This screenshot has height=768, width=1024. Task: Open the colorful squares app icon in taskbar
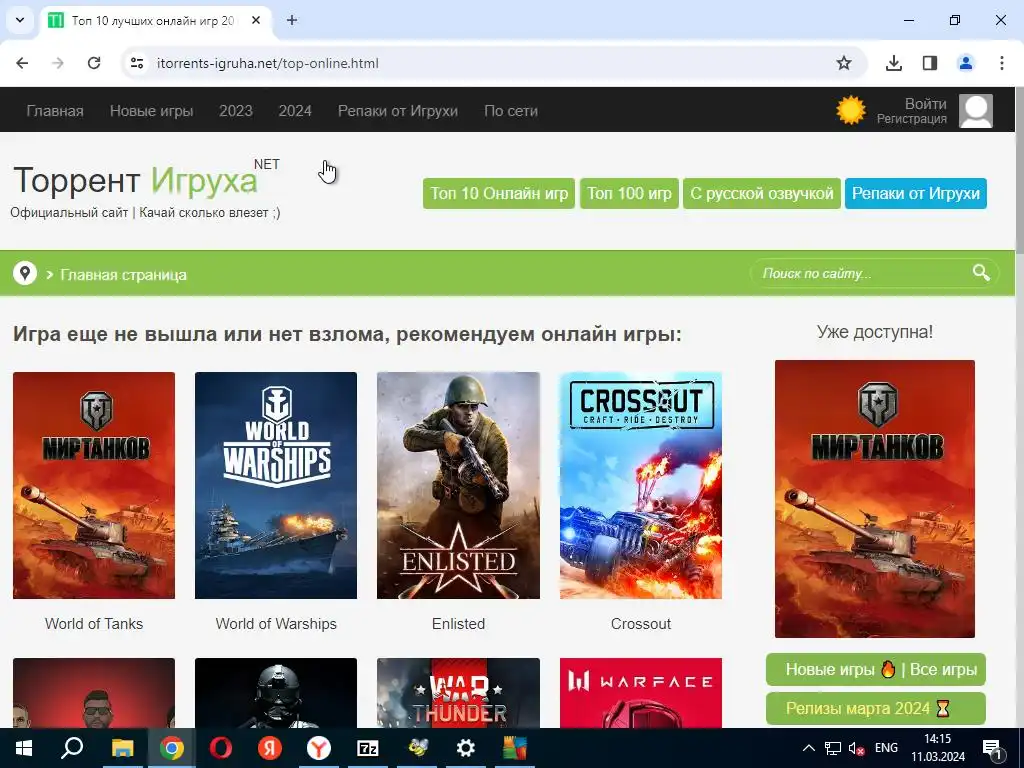[x=515, y=748]
